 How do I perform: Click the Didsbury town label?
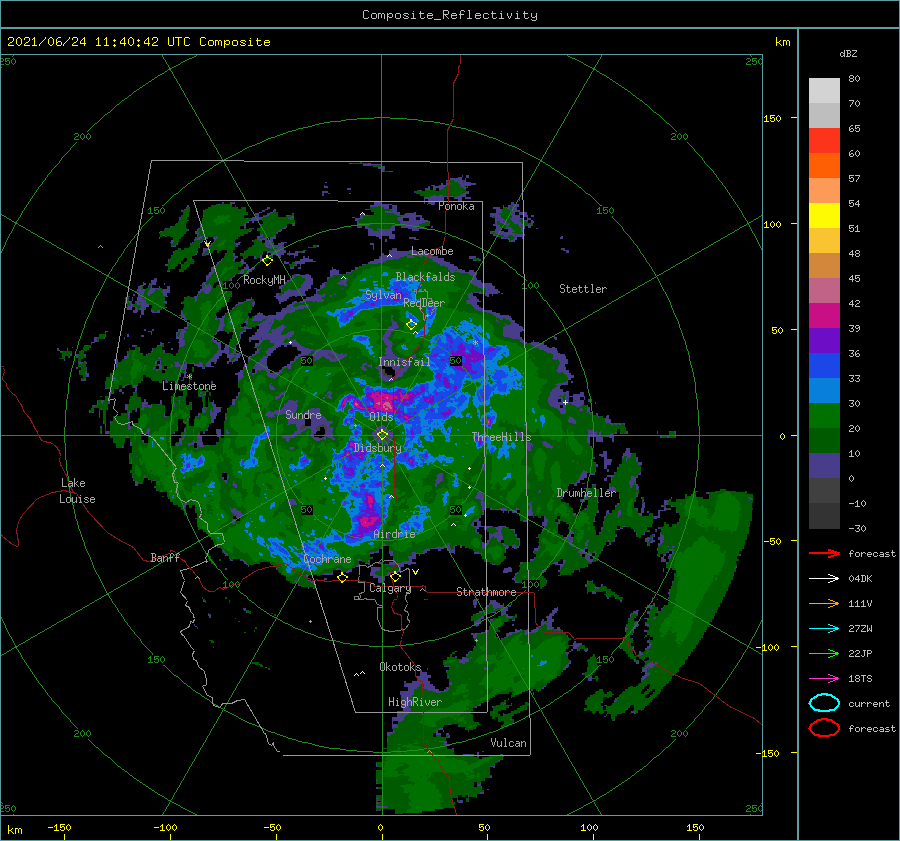tap(378, 448)
